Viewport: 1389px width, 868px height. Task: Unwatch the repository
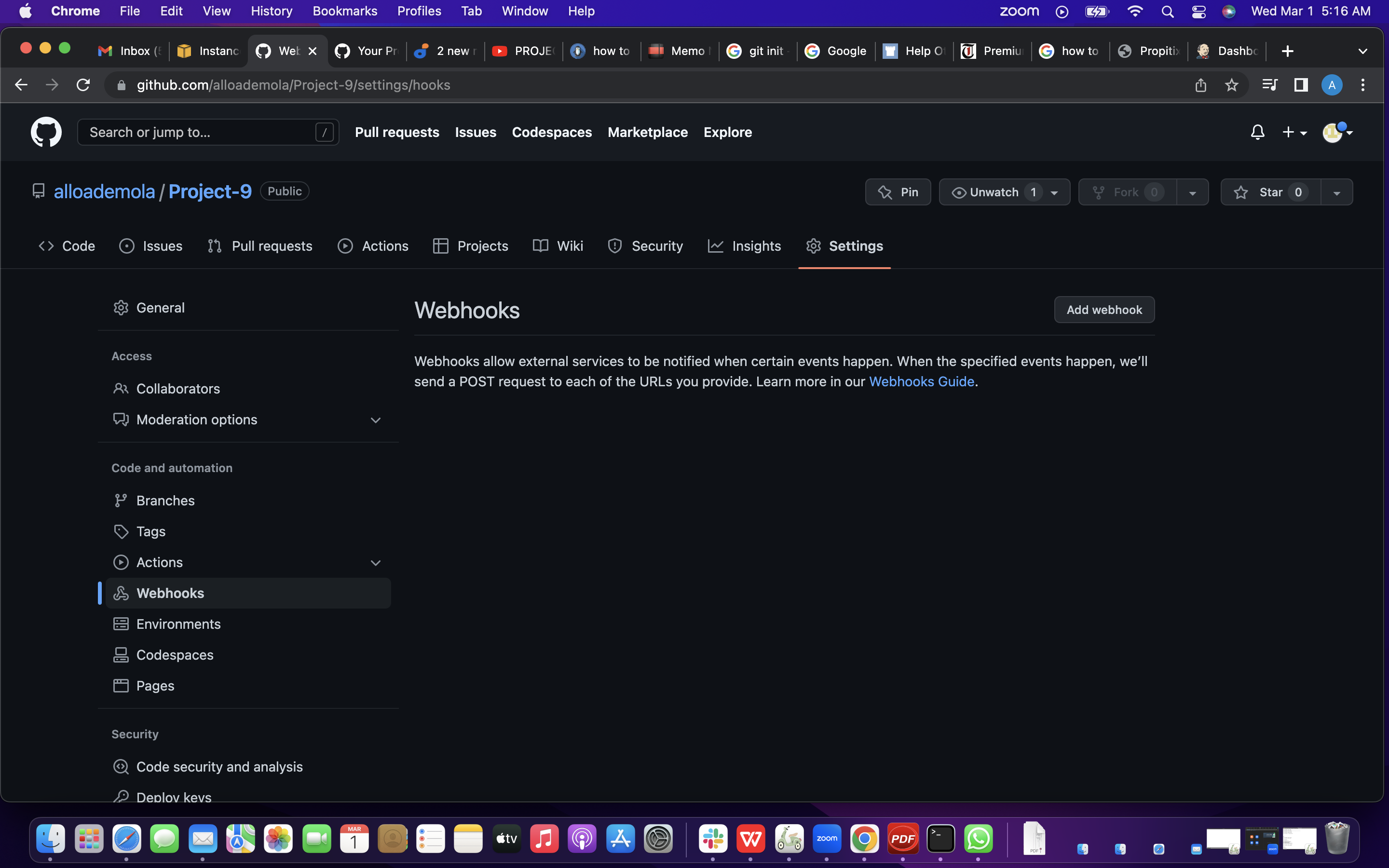click(993, 192)
